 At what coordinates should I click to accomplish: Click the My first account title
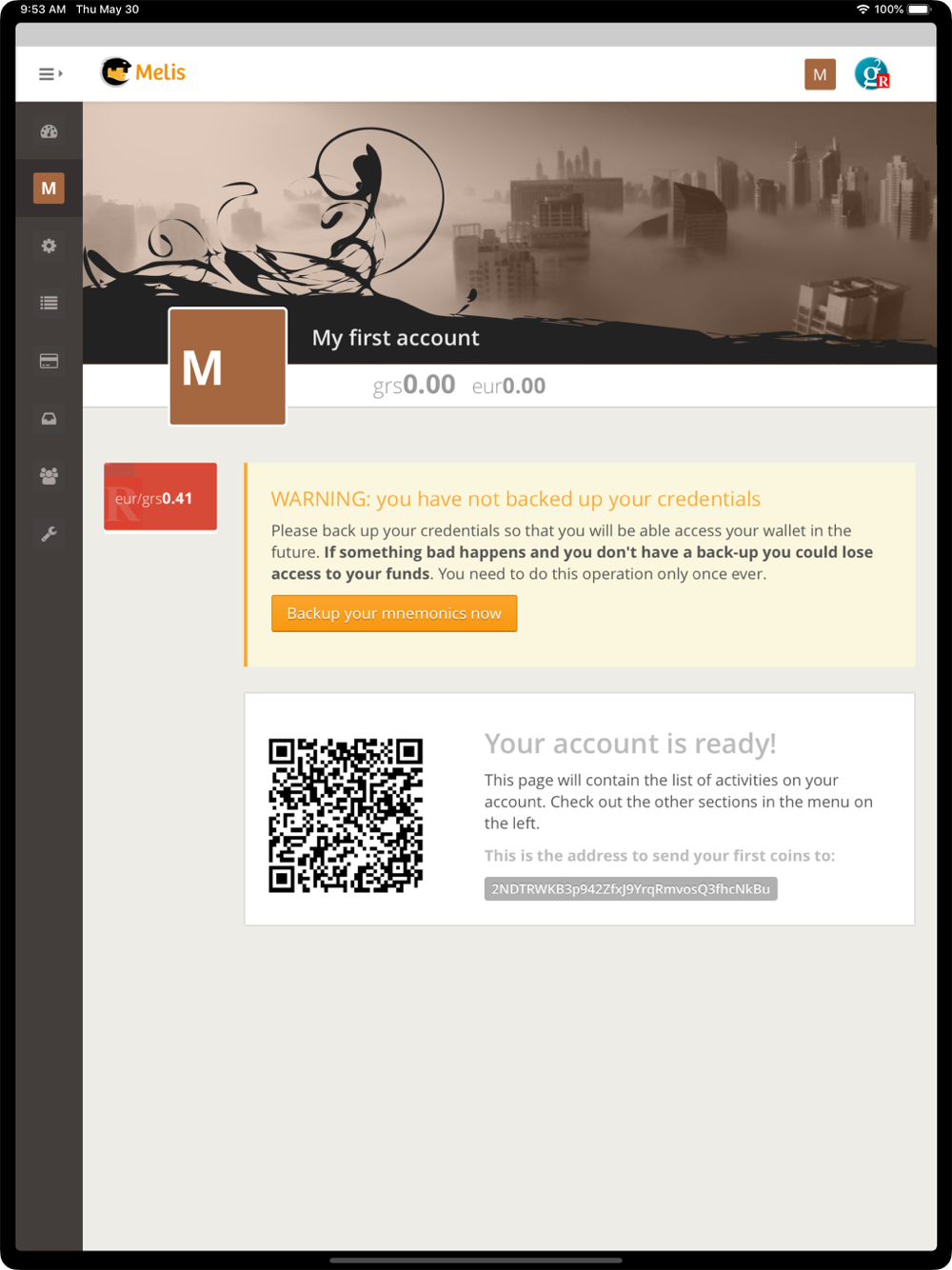[396, 338]
